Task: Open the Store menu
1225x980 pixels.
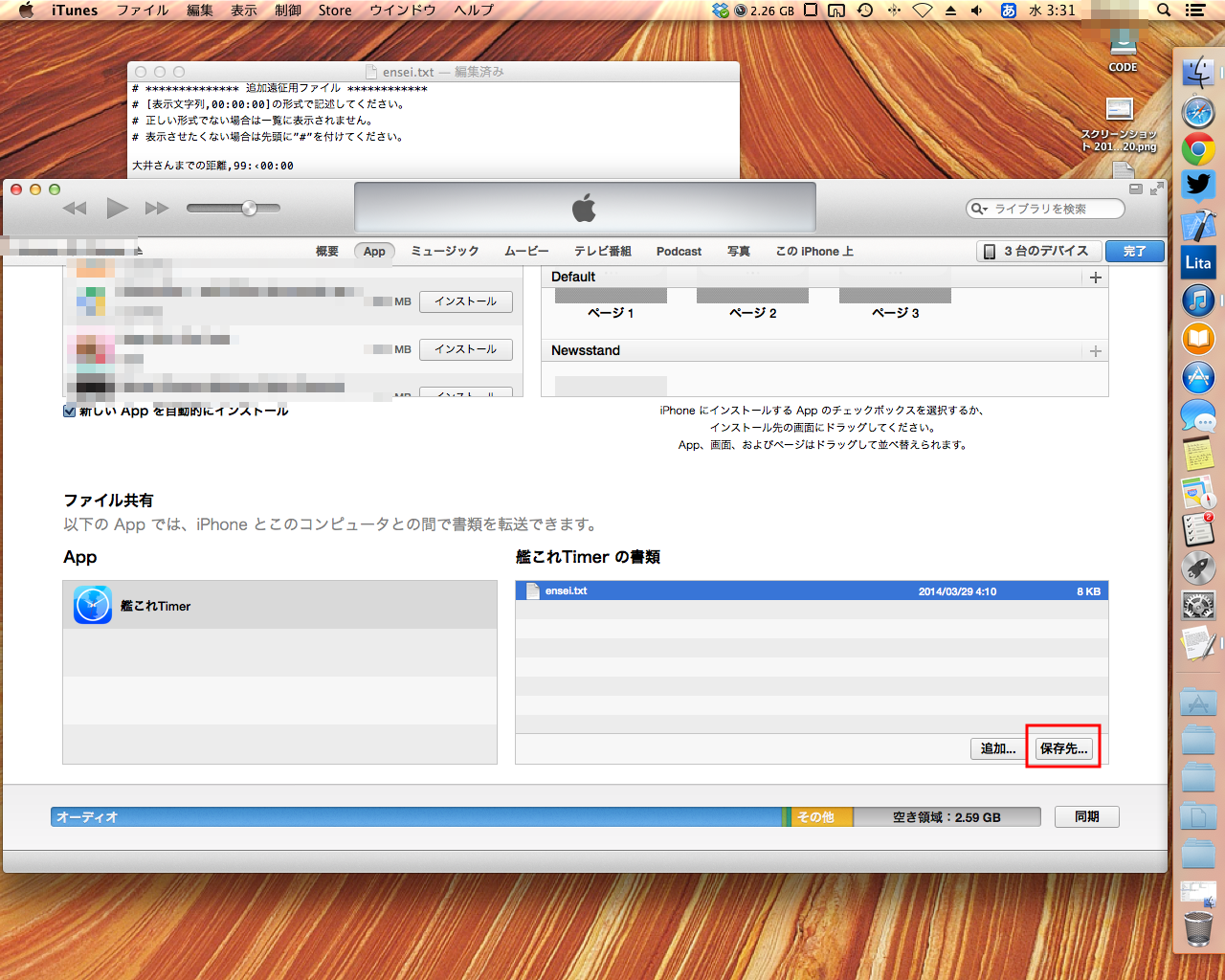Action: (x=335, y=11)
